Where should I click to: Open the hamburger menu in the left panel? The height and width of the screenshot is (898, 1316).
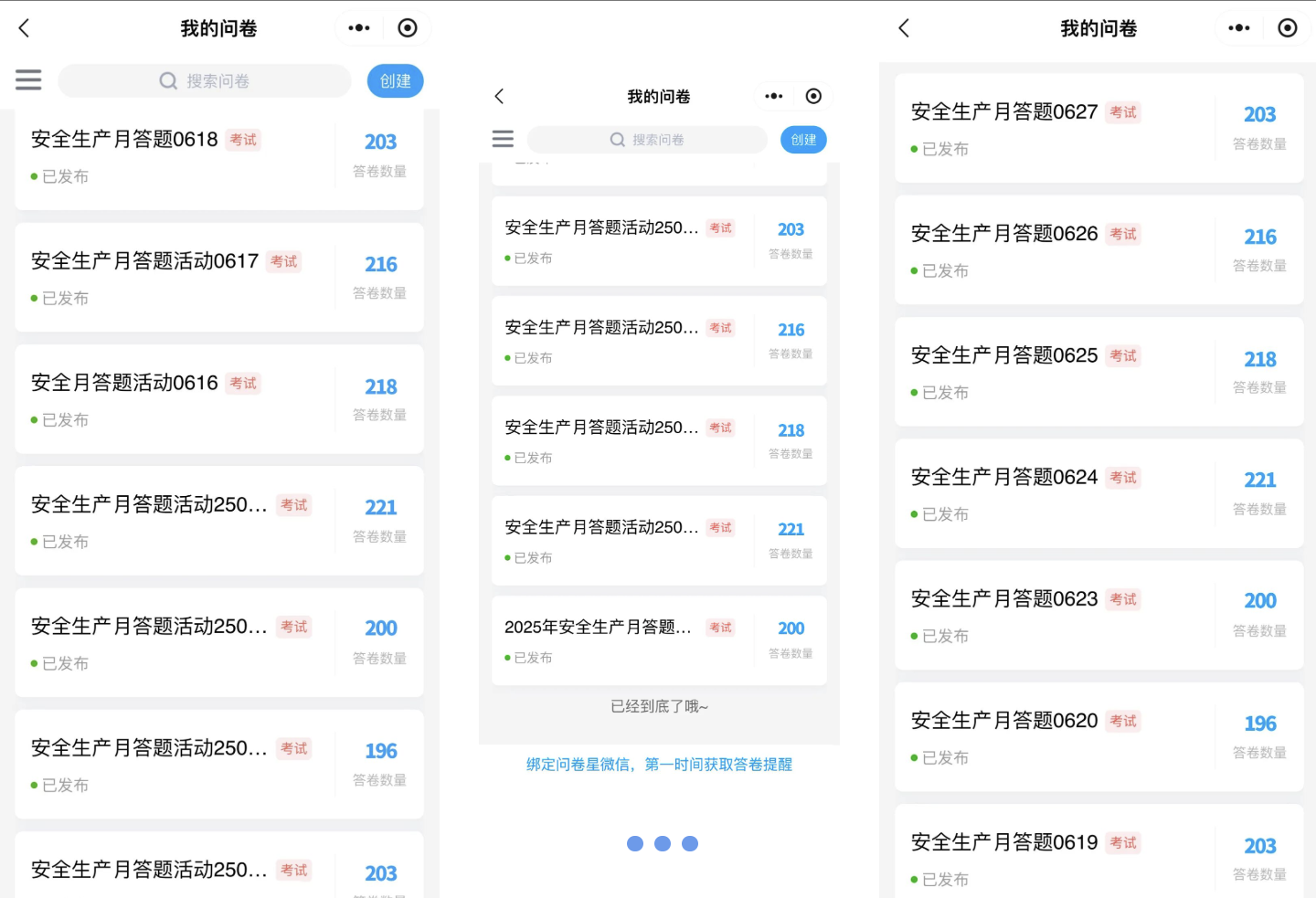pyautogui.click(x=28, y=80)
